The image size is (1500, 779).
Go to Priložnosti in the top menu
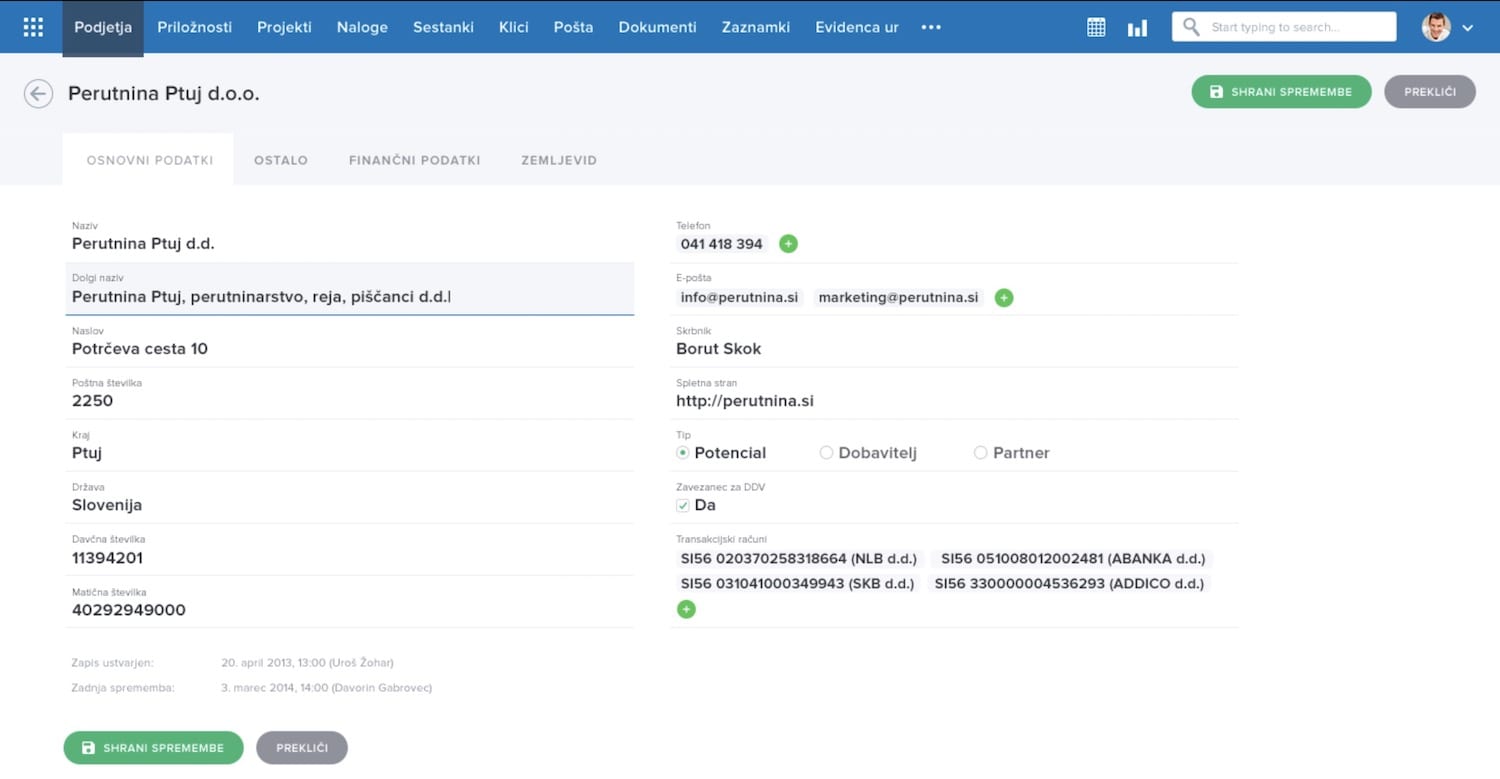(194, 27)
